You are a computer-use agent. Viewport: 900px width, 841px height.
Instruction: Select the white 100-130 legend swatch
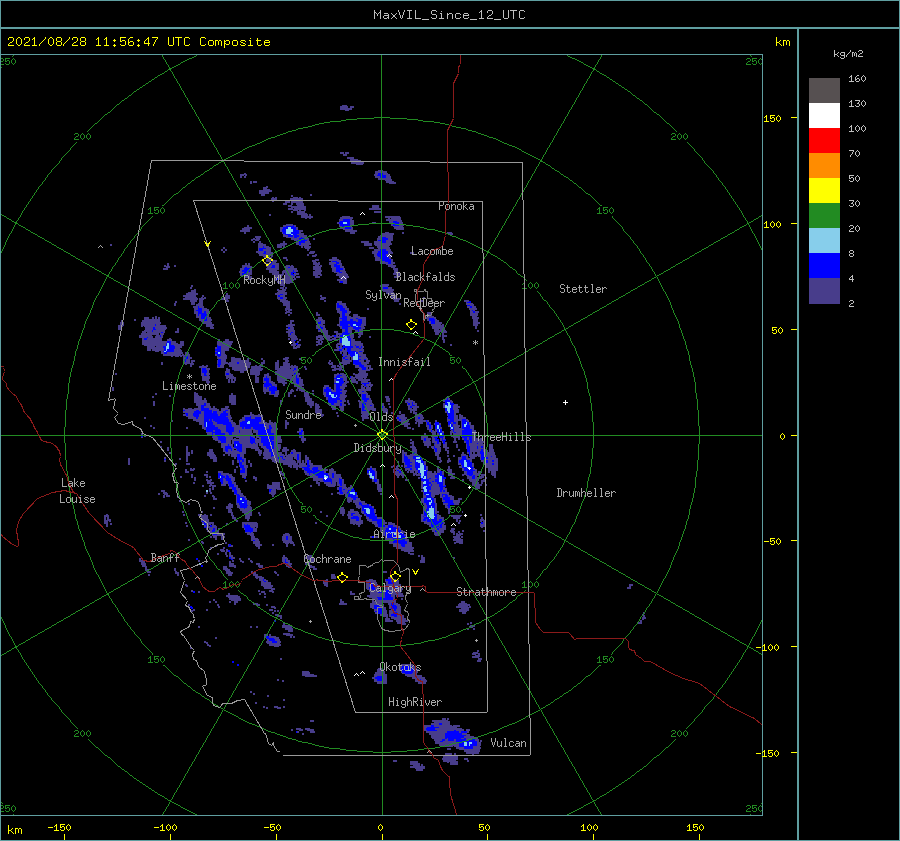pos(824,115)
